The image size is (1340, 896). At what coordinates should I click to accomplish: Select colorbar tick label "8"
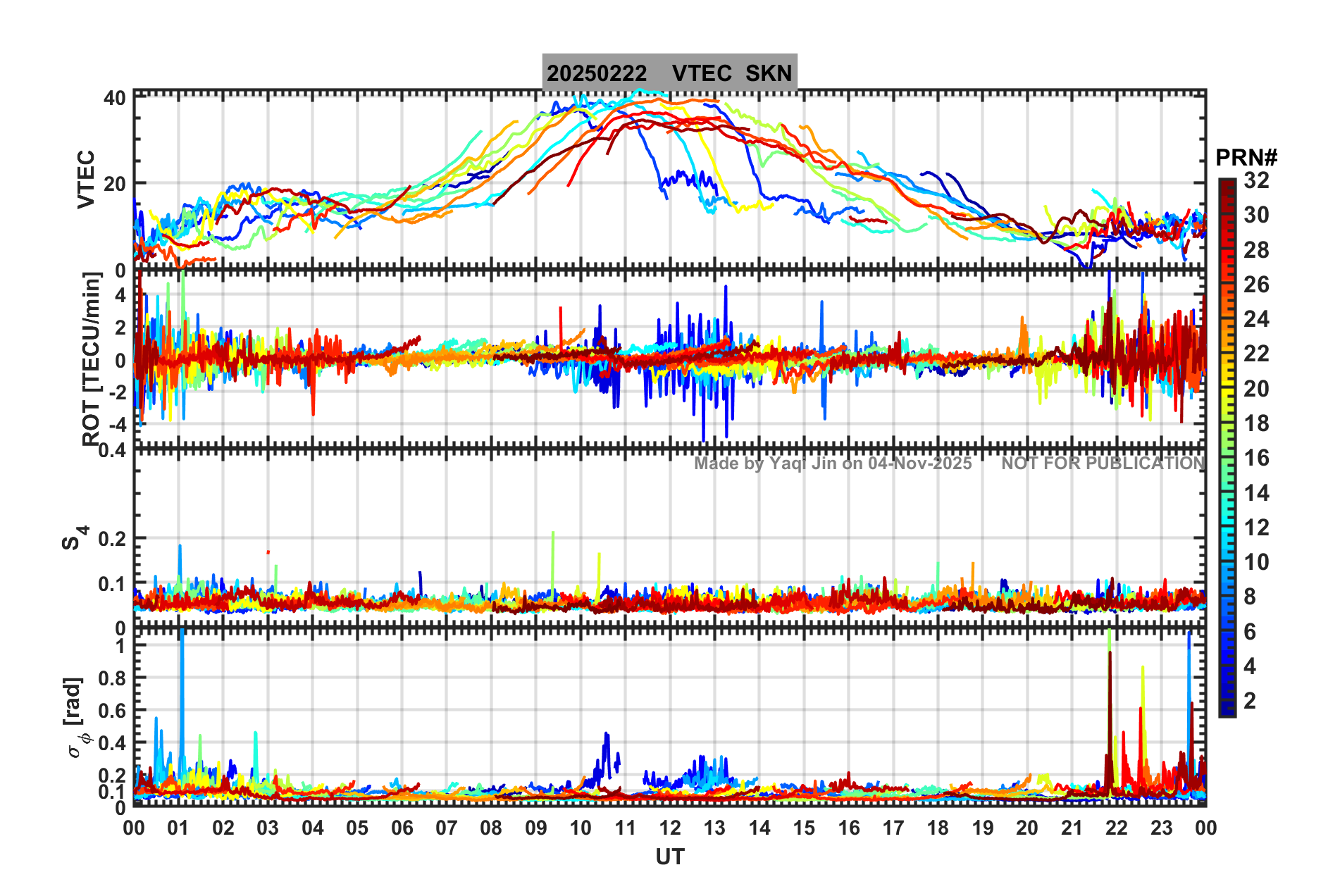[x=1250, y=597]
